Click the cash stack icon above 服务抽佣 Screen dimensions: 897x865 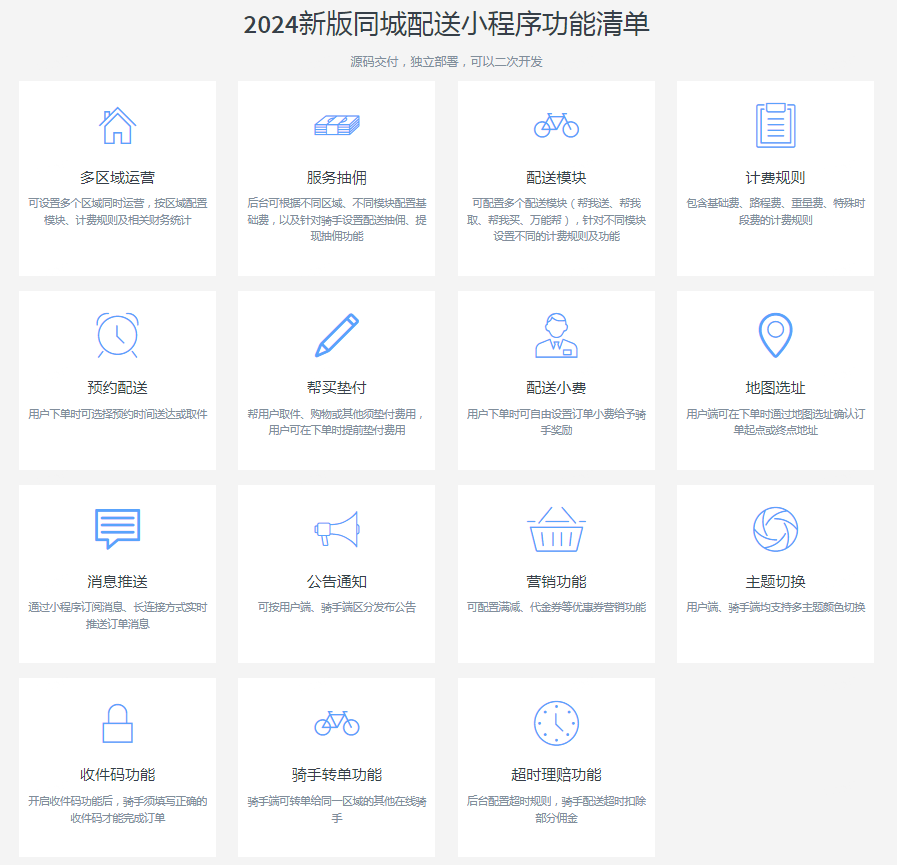(336, 126)
